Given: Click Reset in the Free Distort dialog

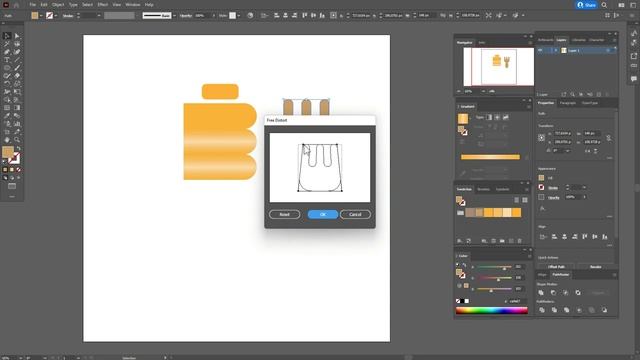Looking at the screenshot, I should coord(284,214).
